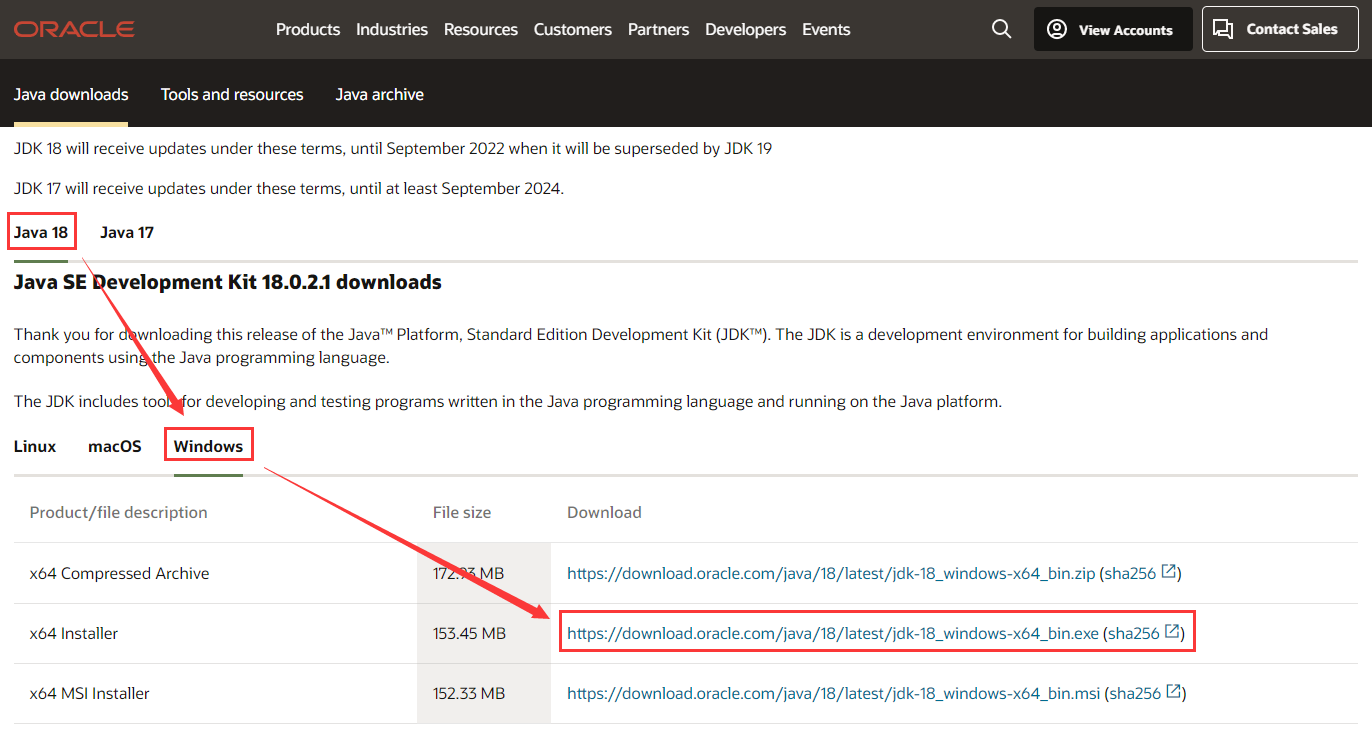The image size is (1372, 734).
Task: Open the Developers menu
Action: click(745, 29)
